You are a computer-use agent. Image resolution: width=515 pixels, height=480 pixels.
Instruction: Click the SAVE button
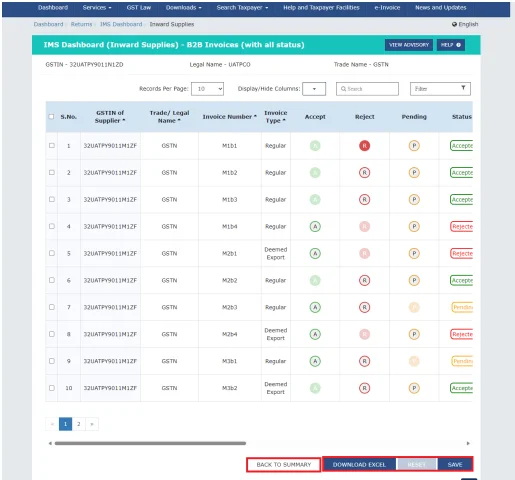(455, 465)
